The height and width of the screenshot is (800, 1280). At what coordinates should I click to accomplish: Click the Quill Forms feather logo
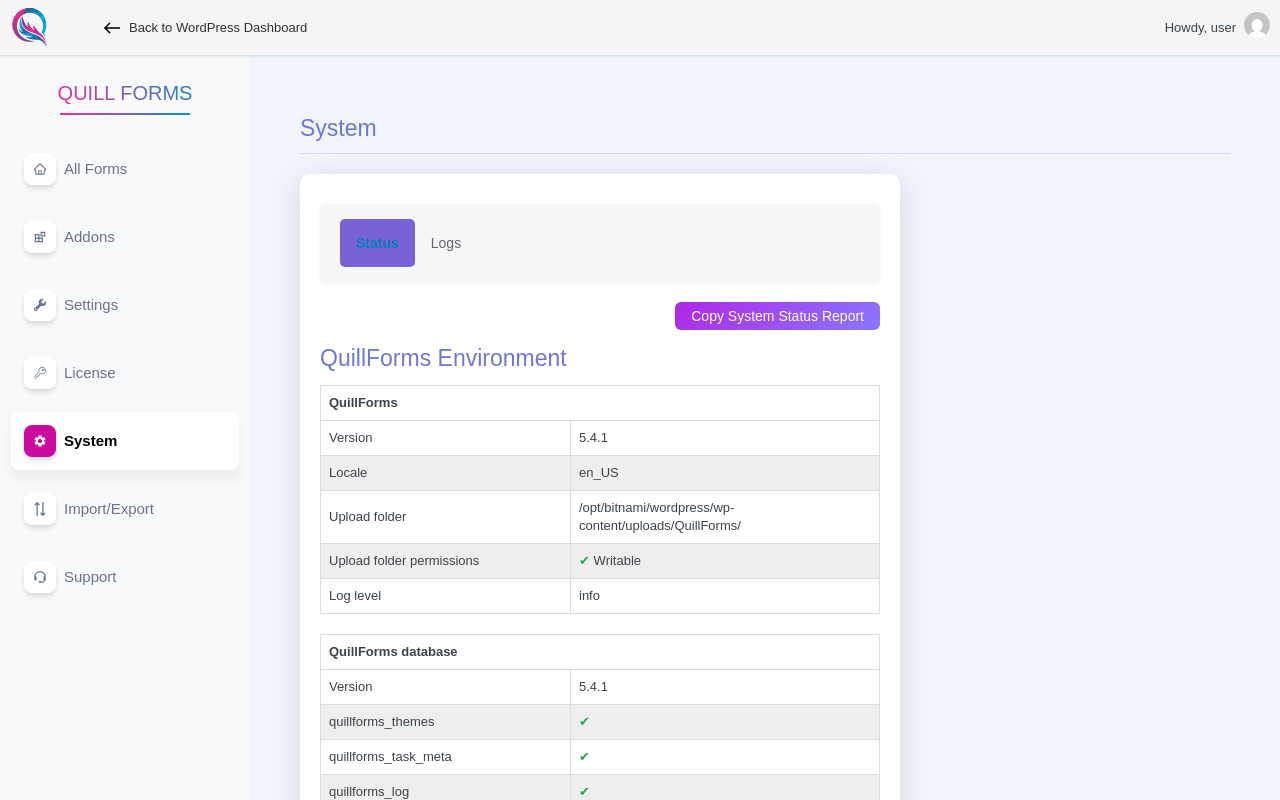[x=30, y=27]
